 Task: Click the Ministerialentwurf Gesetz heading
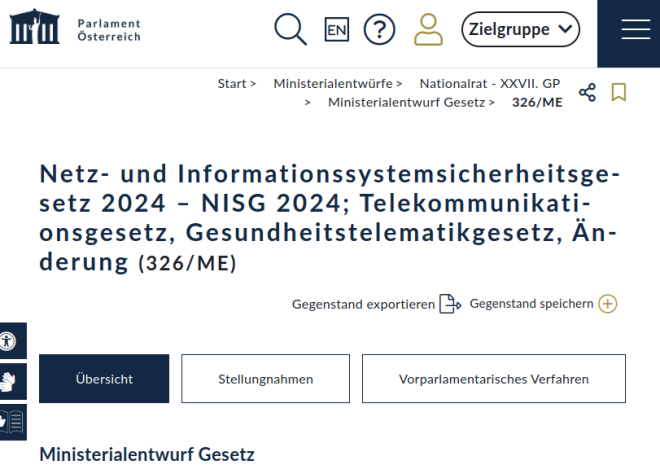point(147,454)
